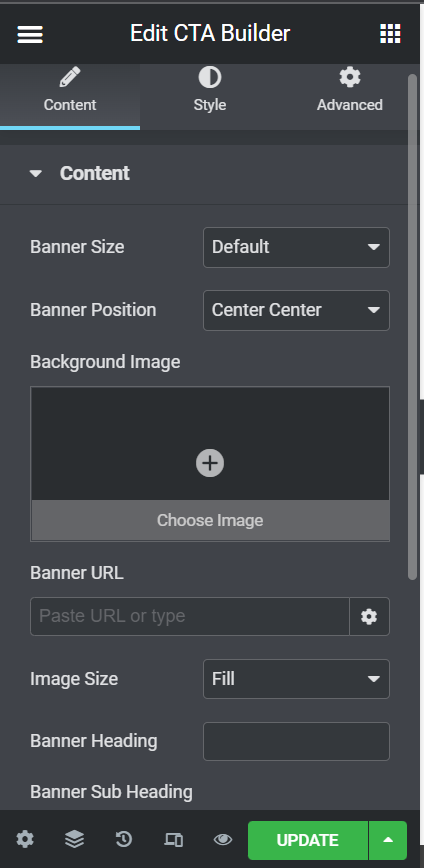Switch to the Advanced tab
Screen dimensions: 424x868
click(350, 91)
